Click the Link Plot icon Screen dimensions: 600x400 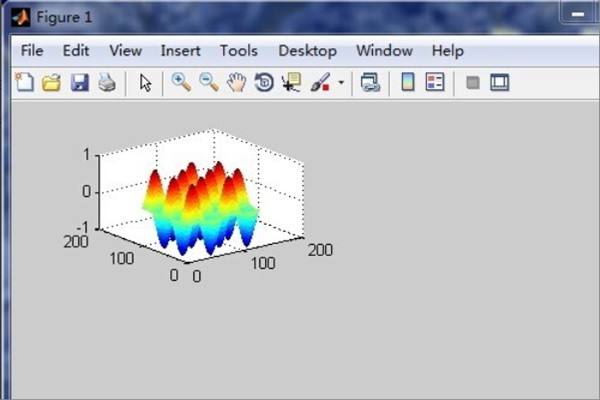tap(370, 82)
